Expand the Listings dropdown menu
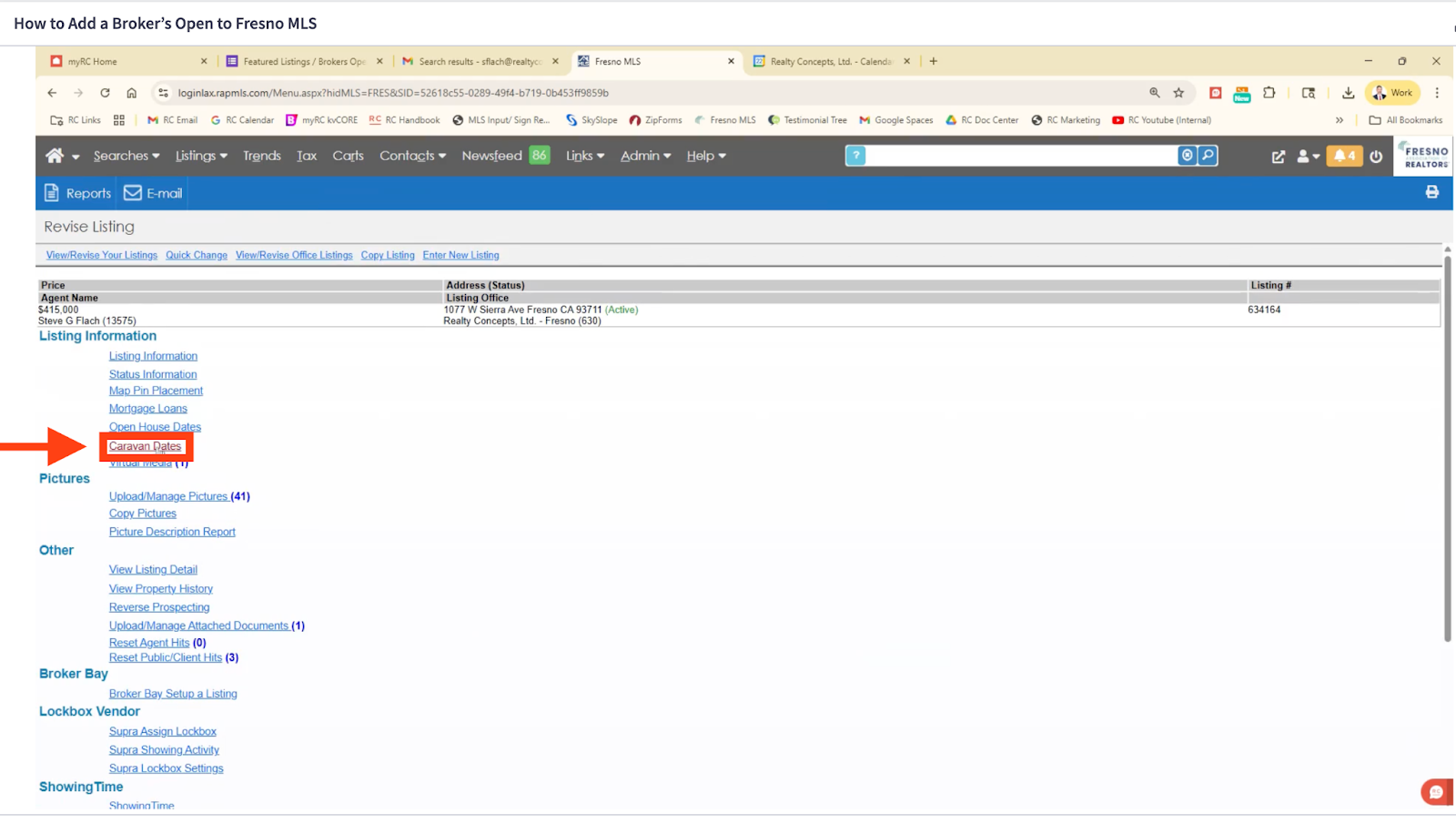The image size is (1456, 824). pos(200,156)
